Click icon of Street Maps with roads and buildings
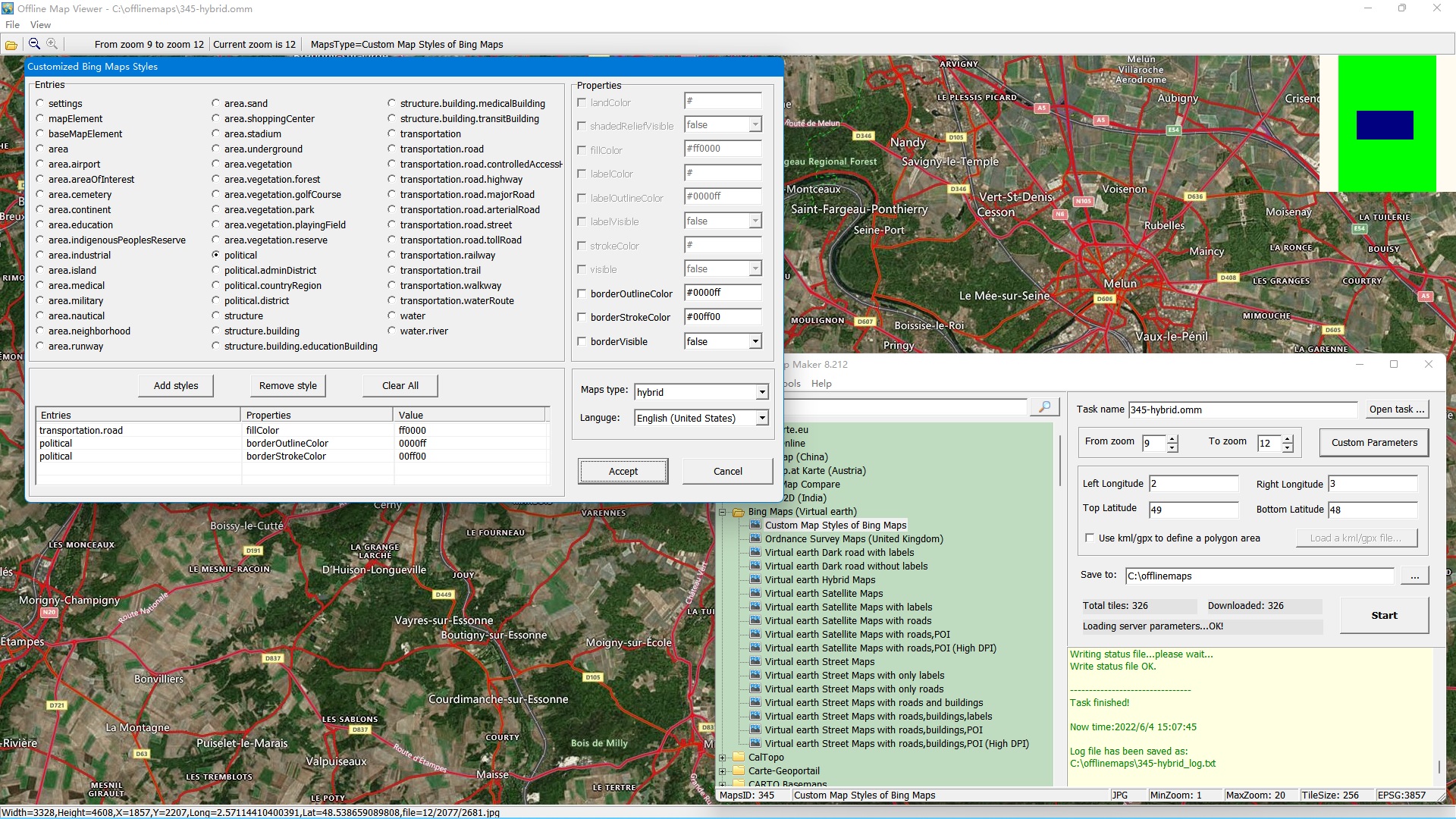This screenshot has height=819, width=1456. click(755, 702)
